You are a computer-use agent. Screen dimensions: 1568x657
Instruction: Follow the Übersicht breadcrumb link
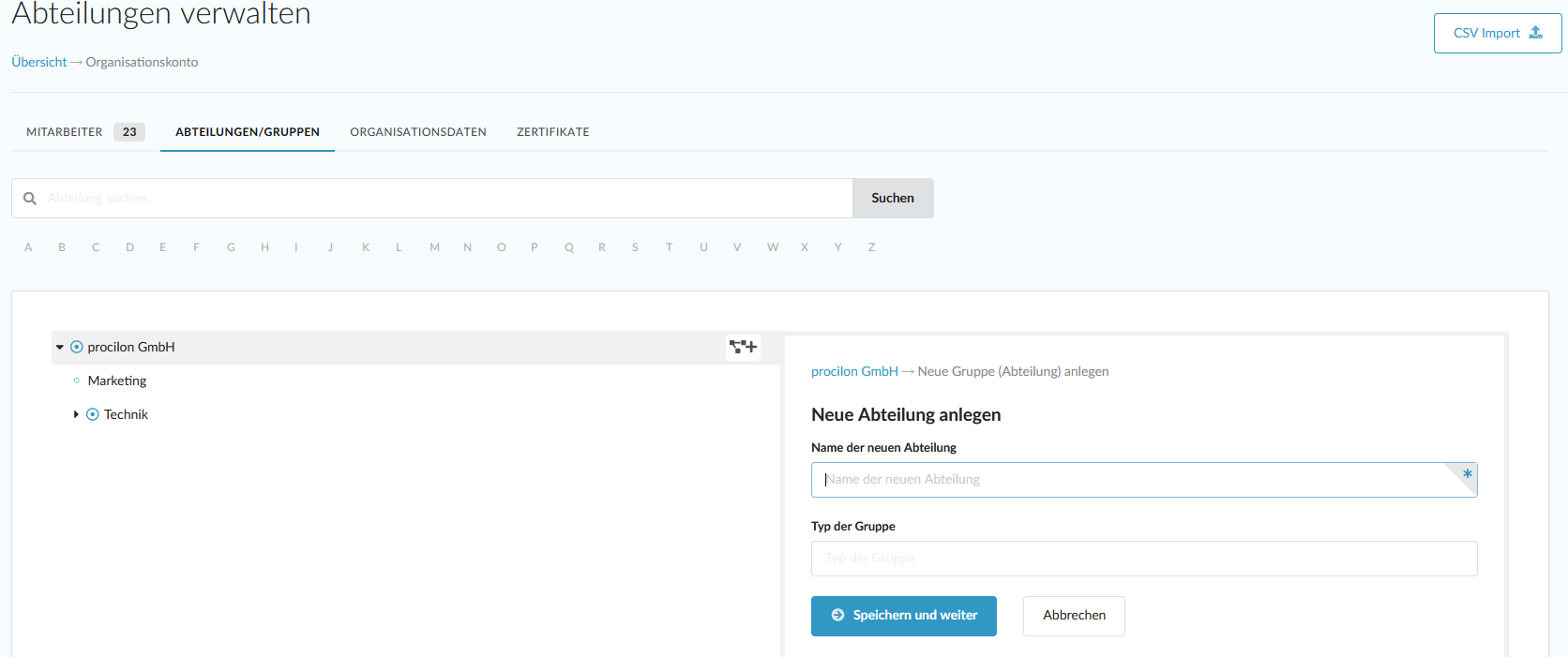point(39,62)
